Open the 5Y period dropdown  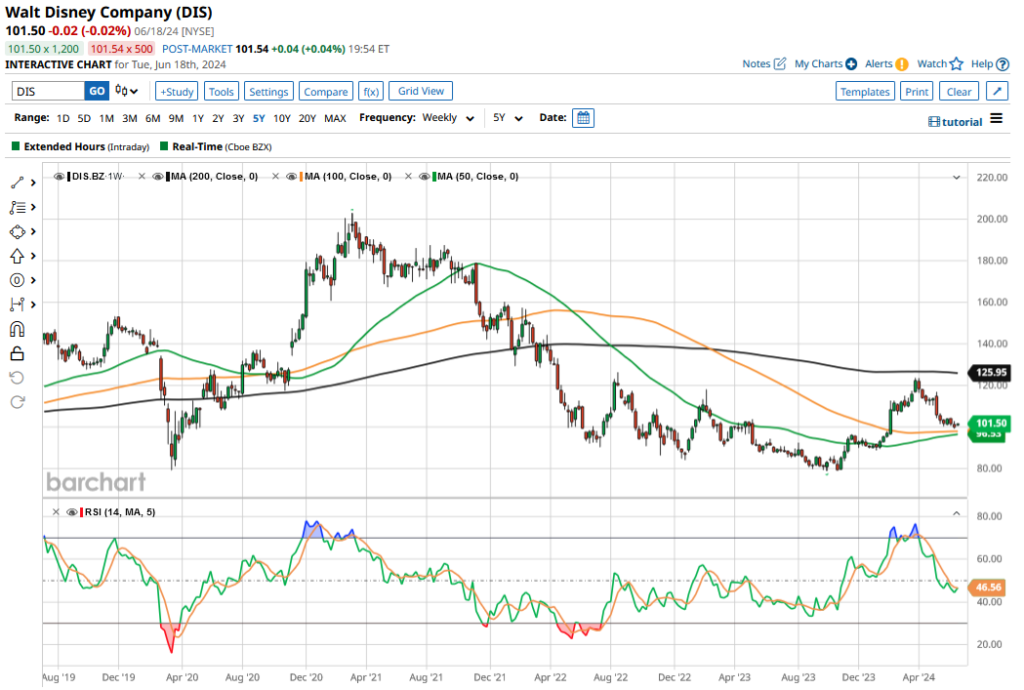click(507, 118)
